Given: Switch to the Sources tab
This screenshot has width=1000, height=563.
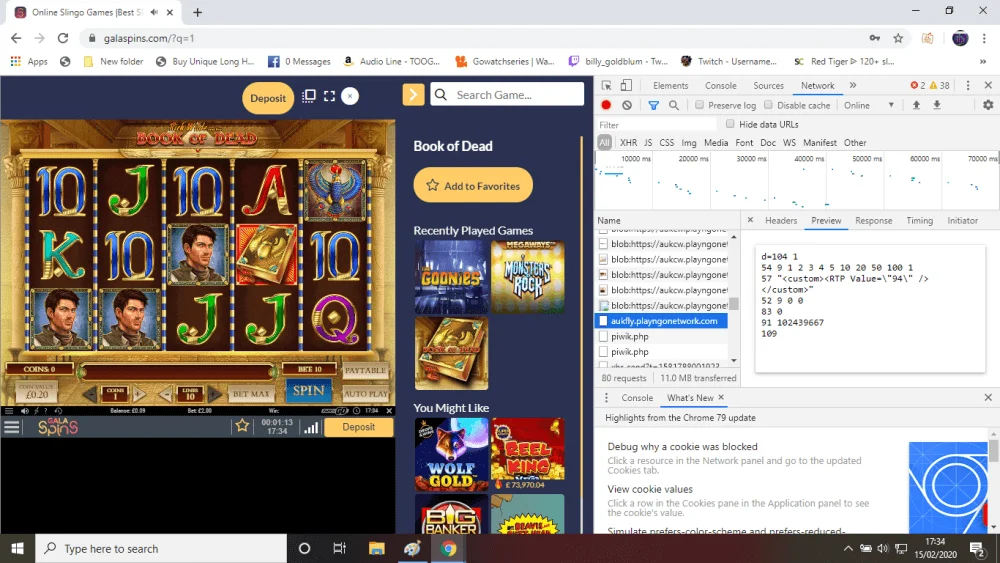Looking at the screenshot, I should click(768, 85).
